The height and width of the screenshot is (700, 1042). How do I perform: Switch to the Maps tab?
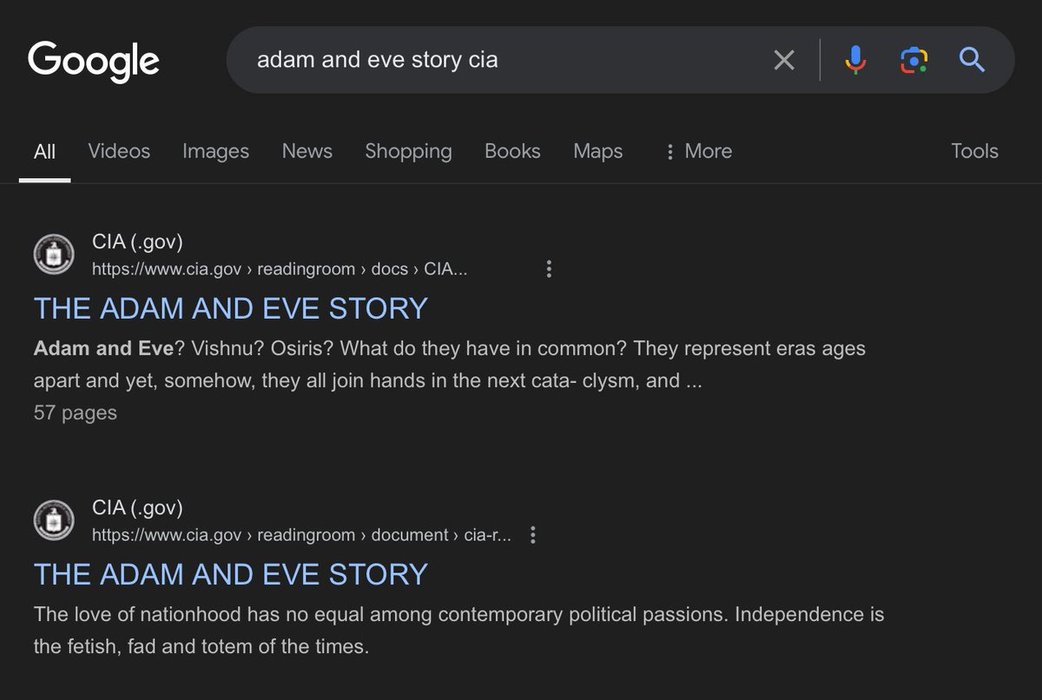pyautogui.click(x=598, y=151)
